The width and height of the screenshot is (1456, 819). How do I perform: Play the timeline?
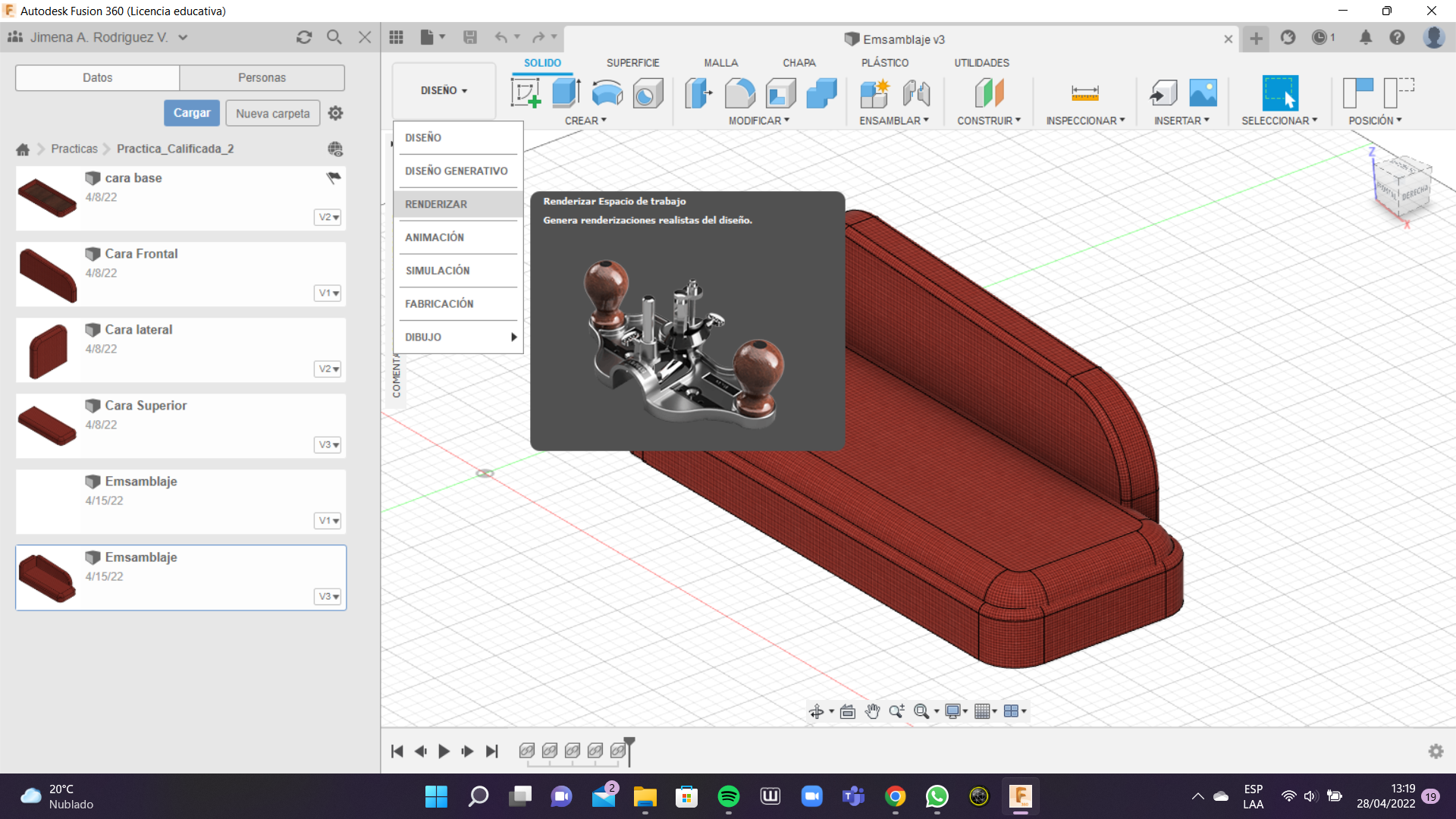coord(444,752)
